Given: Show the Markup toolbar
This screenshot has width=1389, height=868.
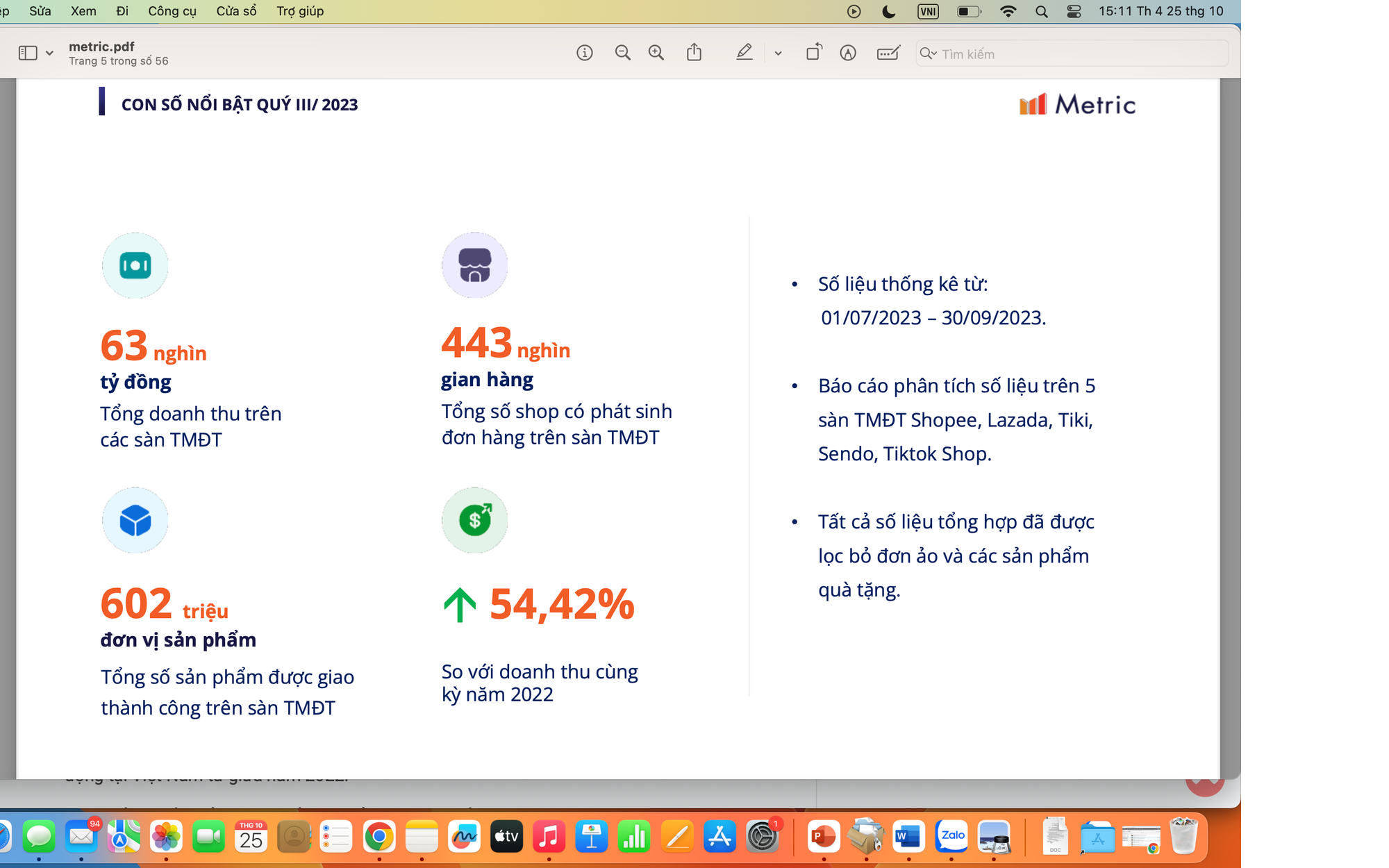Looking at the screenshot, I should tap(848, 53).
